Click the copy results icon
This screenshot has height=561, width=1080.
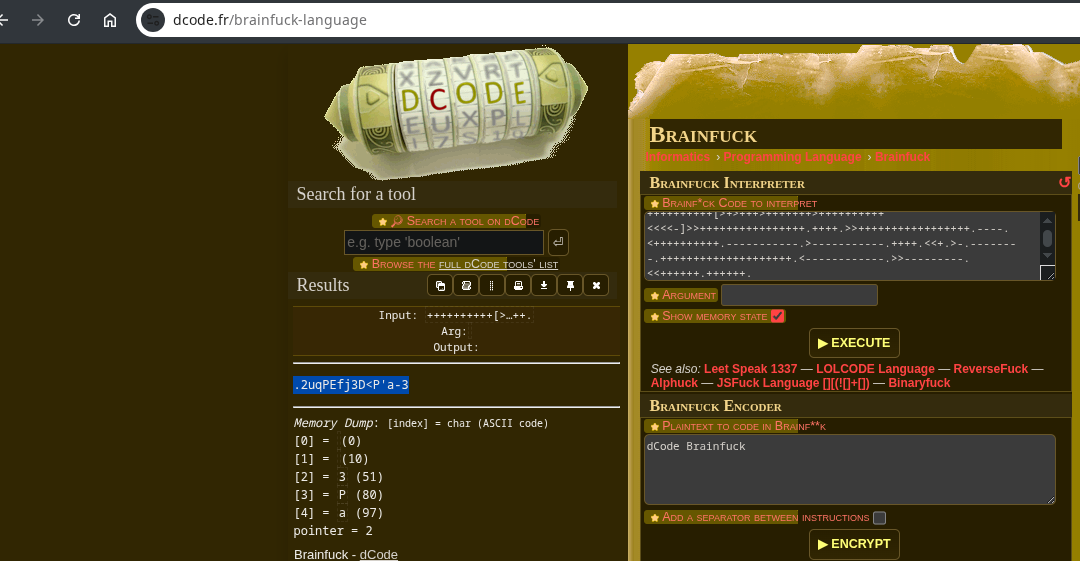440,286
